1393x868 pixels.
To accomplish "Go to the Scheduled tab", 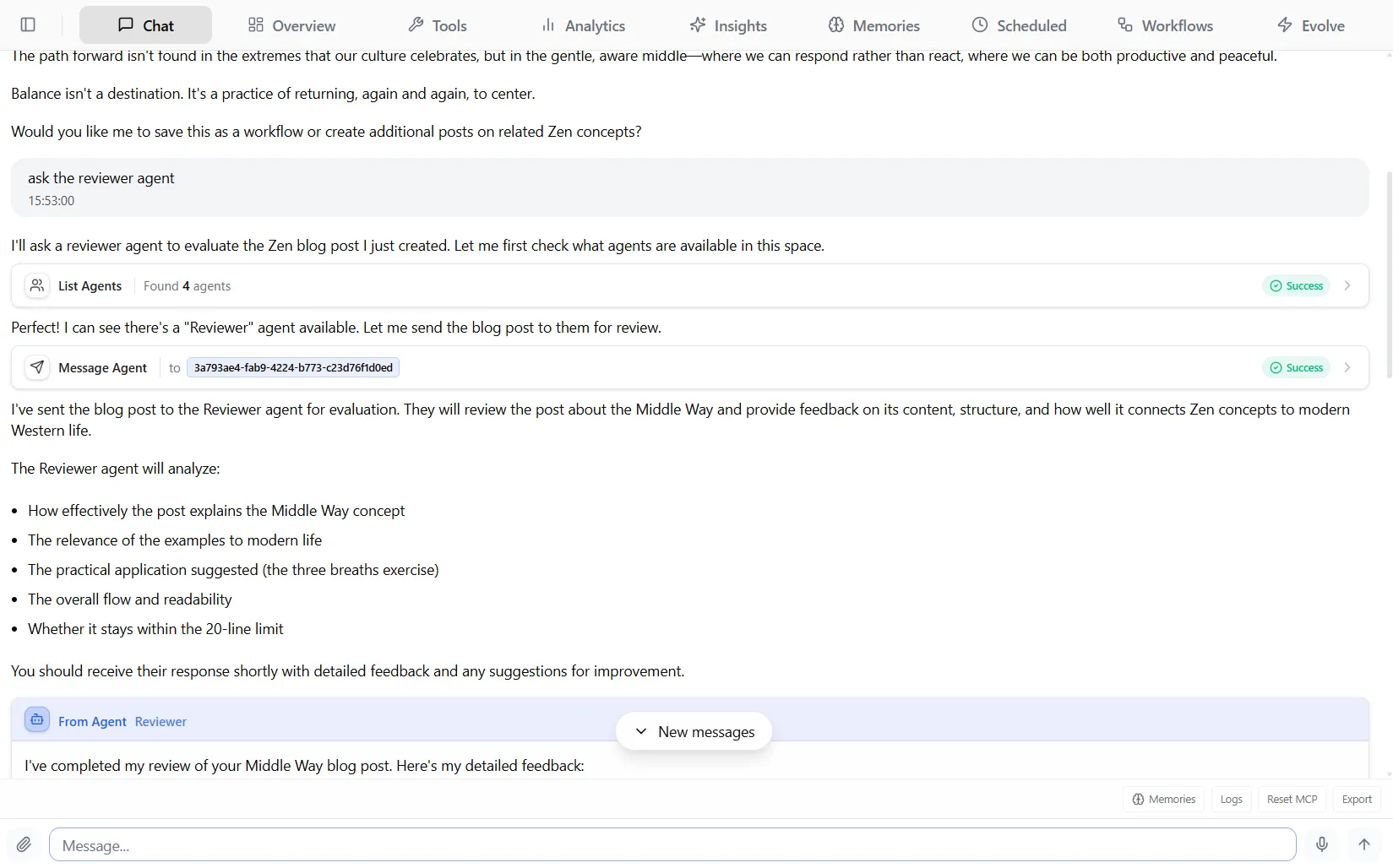I will 1019,25.
